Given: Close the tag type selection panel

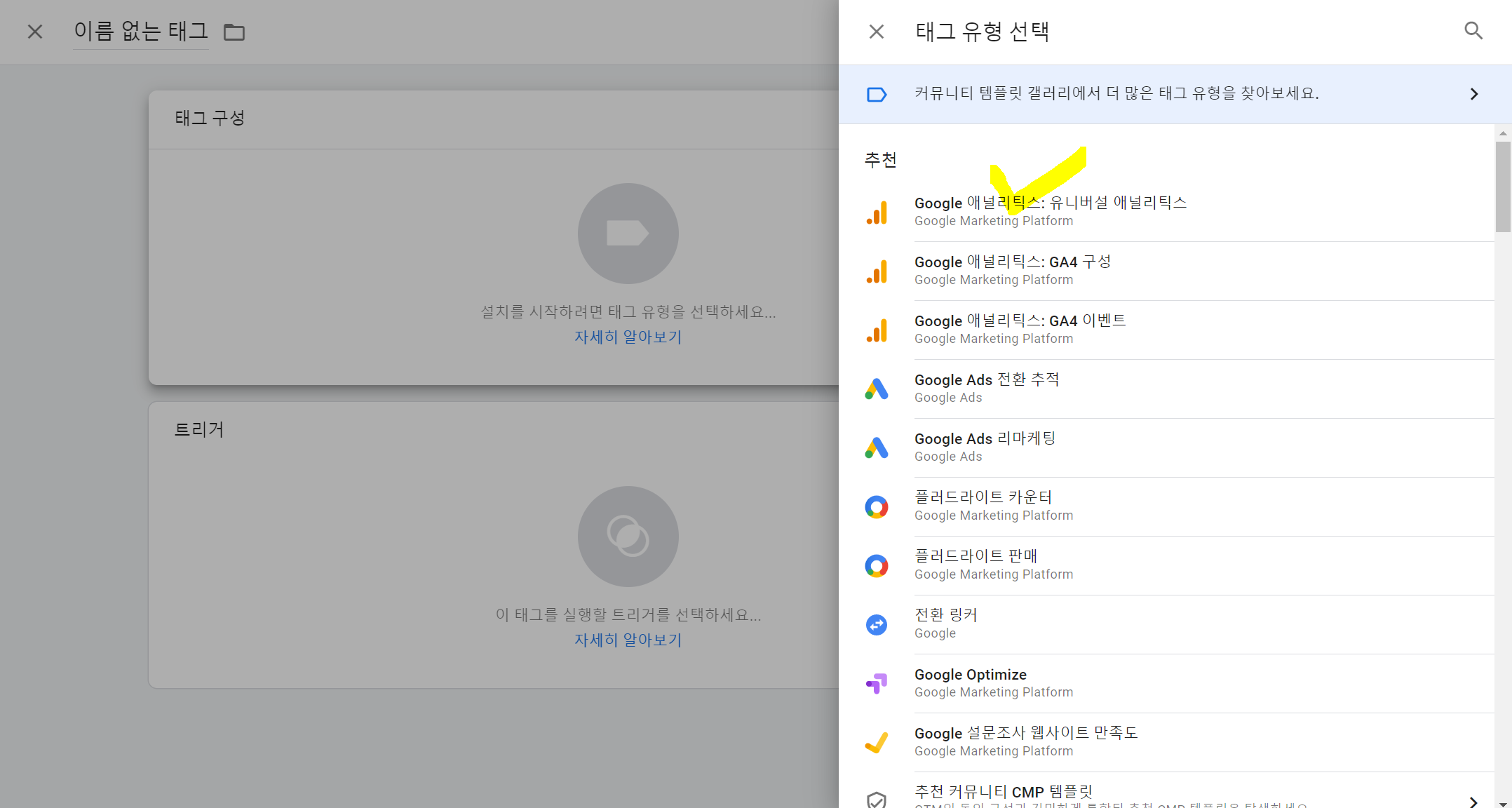Looking at the screenshot, I should tap(876, 32).
